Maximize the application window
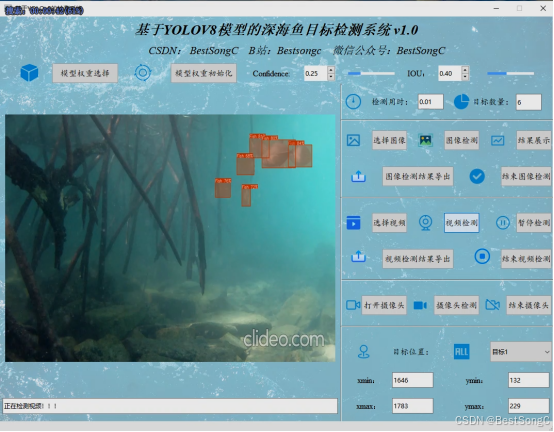The width and height of the screenshot is (554, 432). point(519,8)
